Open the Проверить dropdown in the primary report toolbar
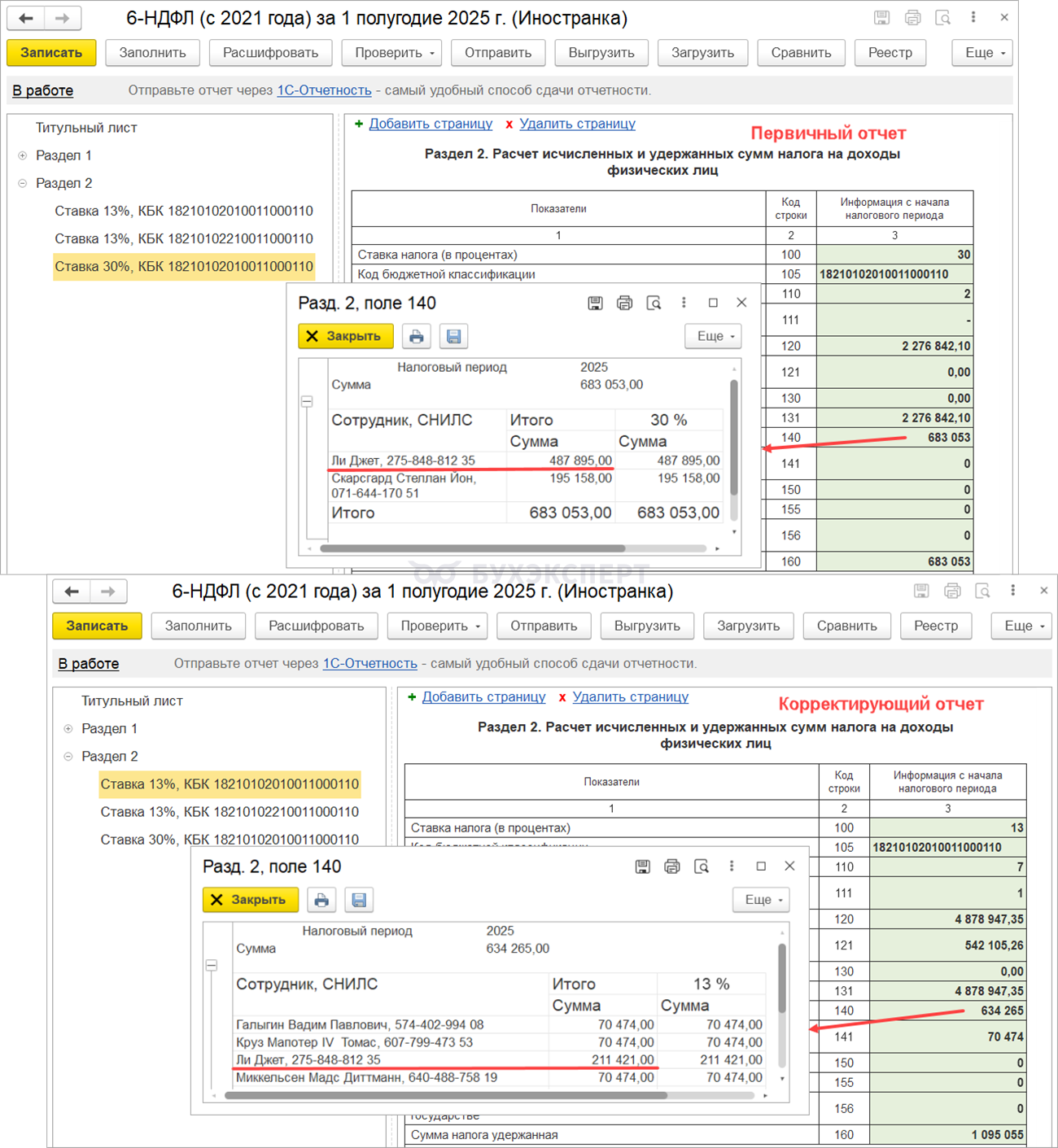Image resolution: width=1058 pixels, height=1148 pixels. (x=392, y=53)
